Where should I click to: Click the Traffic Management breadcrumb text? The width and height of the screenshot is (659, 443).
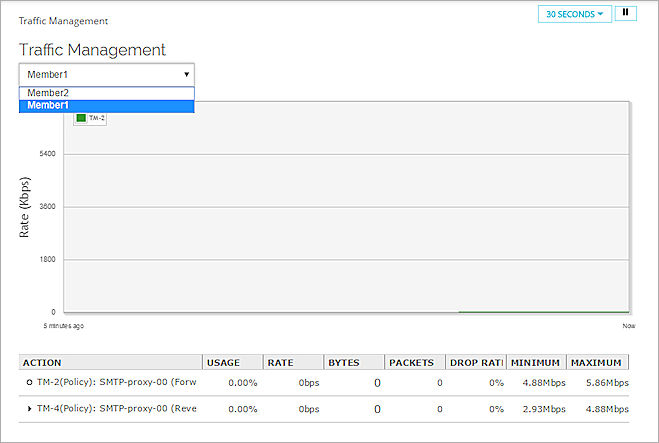[63, 20]
